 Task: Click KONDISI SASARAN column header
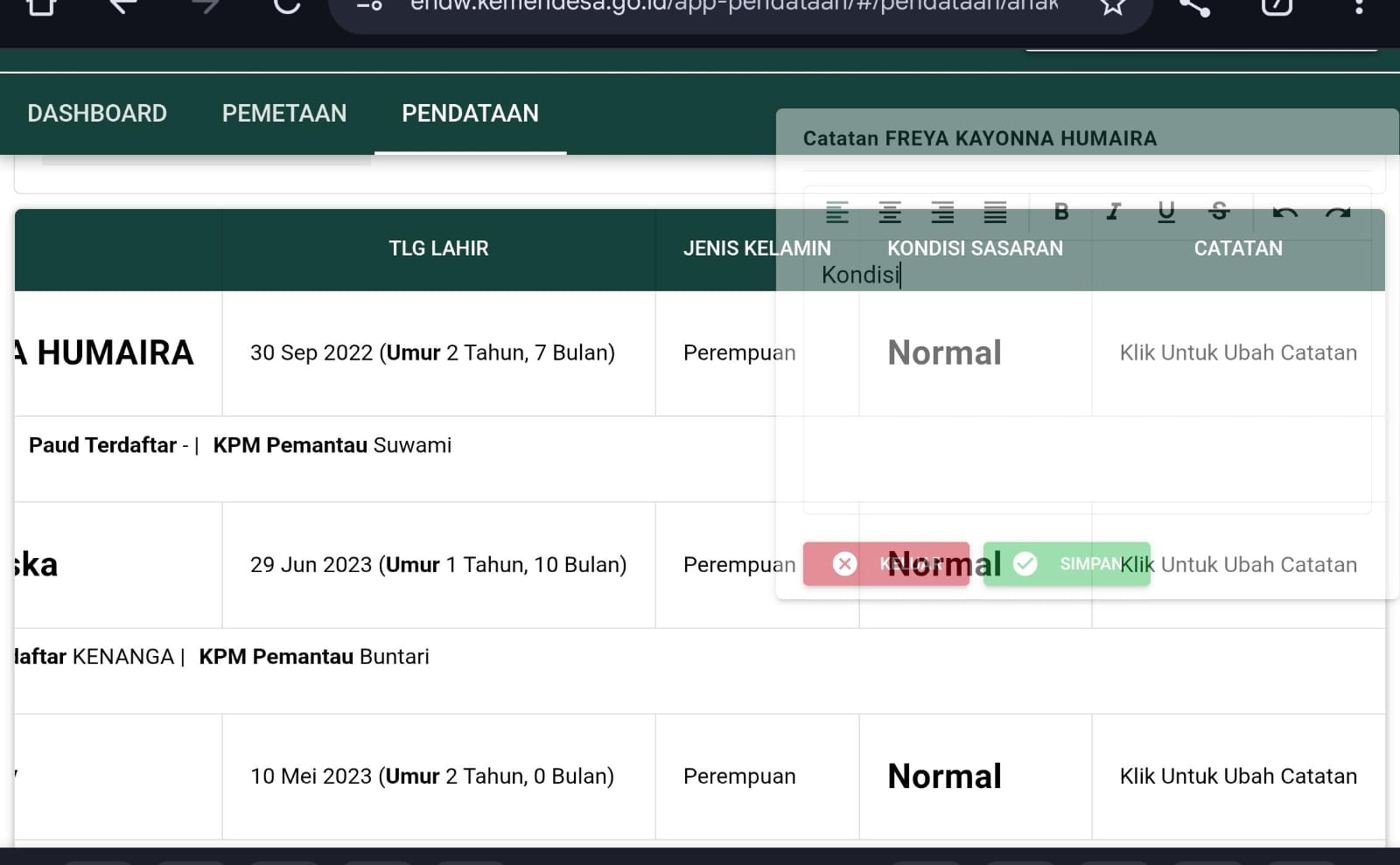975,248
